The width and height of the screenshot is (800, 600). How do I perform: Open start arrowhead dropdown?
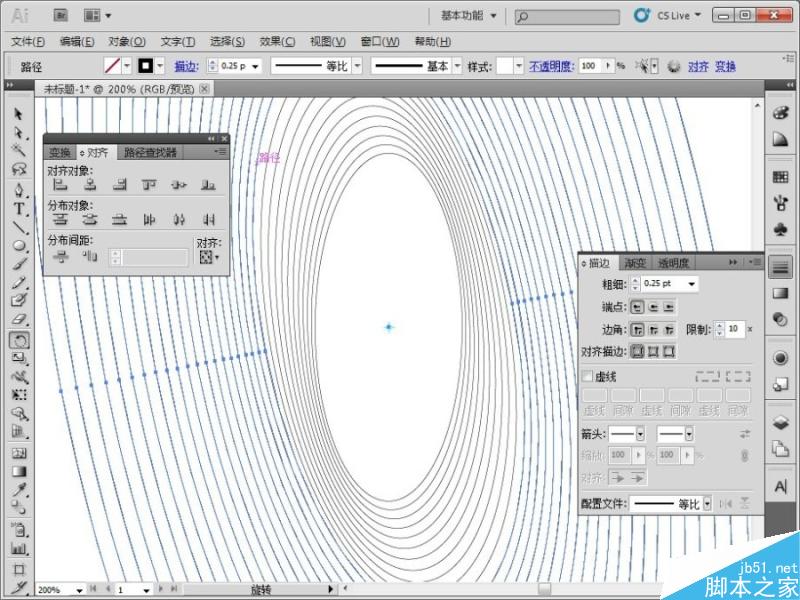640,434
